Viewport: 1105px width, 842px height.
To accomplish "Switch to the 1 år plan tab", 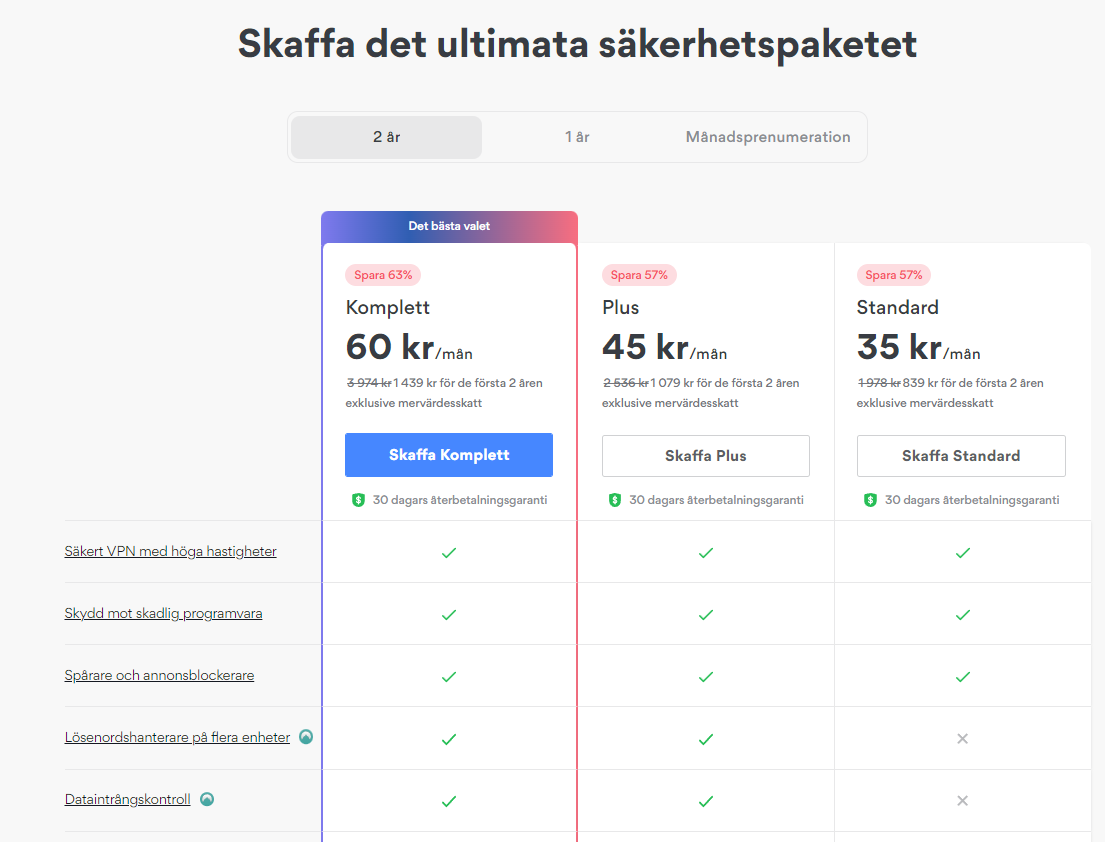I will click(577, 137).
